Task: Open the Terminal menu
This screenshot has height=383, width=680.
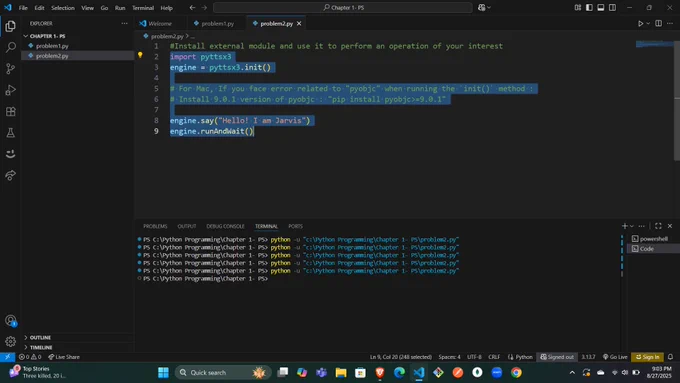Action: coord(143,8)
